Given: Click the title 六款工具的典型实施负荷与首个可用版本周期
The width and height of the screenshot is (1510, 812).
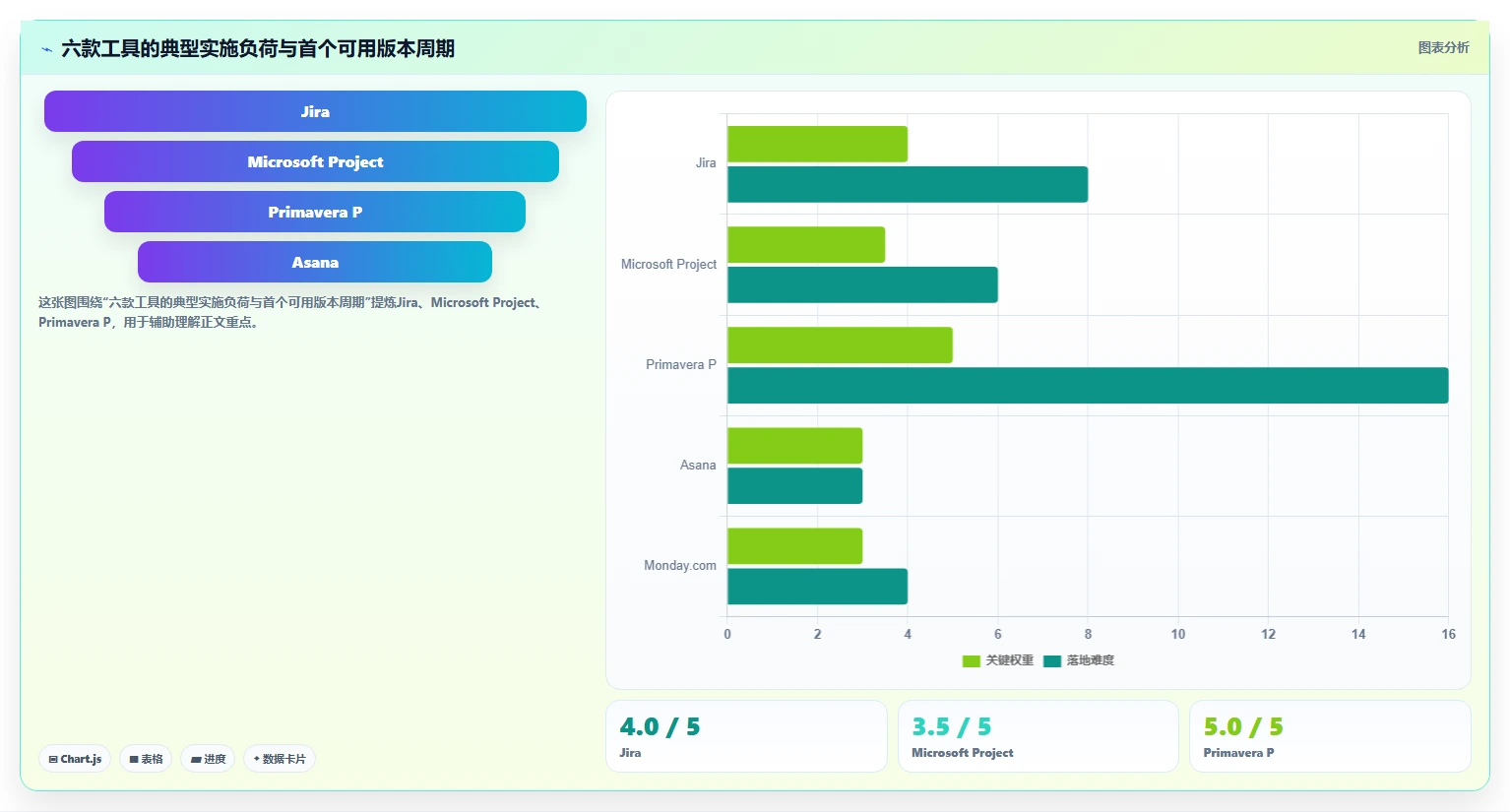Looking at the screenshot, I should point(258,48).
